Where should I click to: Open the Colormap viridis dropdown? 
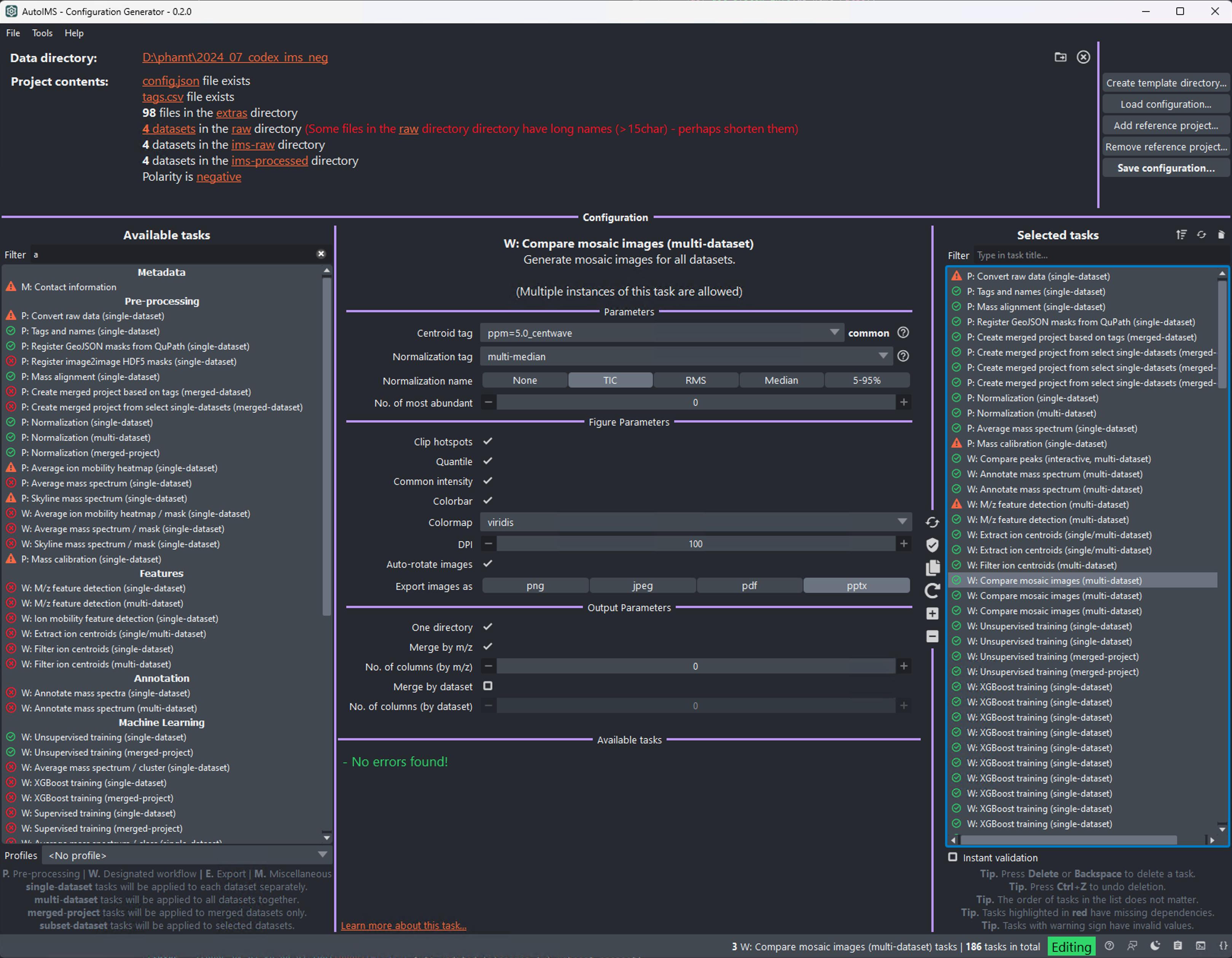[x=696, y=522]
